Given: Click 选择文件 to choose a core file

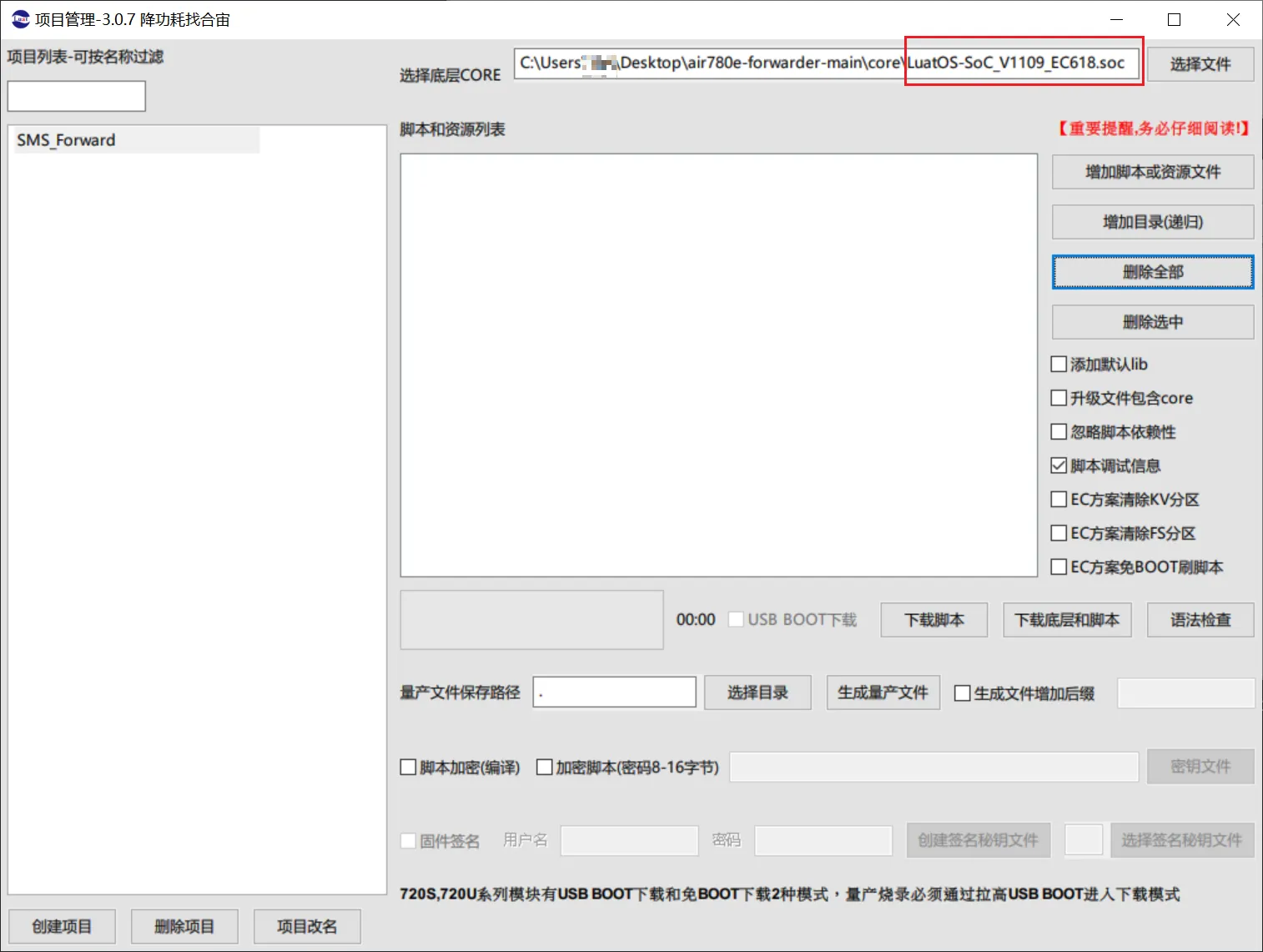Looking at the screenshot, I should (1200, 64).
